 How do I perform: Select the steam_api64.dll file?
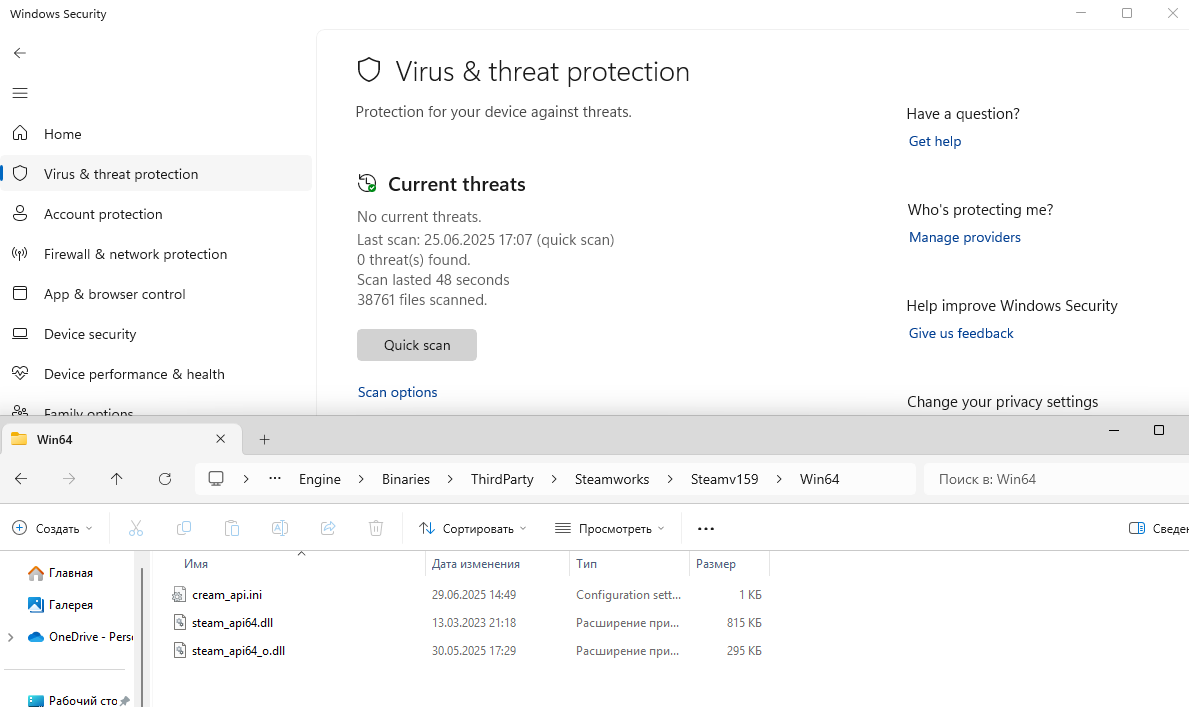232,623
